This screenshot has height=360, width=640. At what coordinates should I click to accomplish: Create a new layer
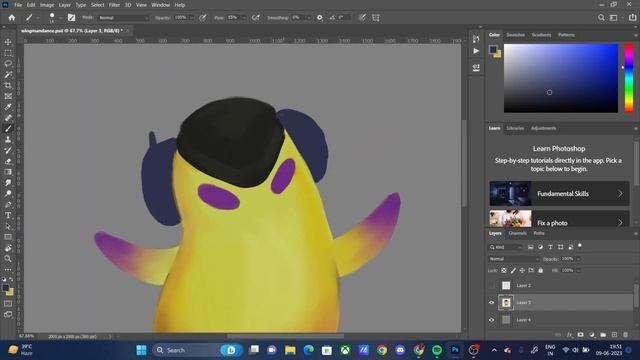(x=614, y=335)
